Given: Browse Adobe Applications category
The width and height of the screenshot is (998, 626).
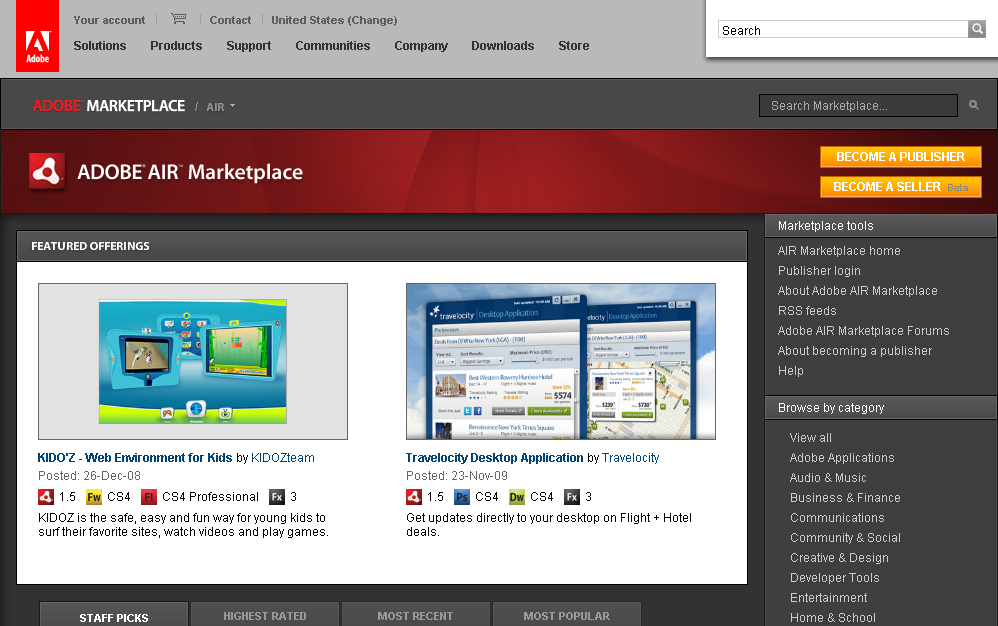Looking at the screenshot, I should click(842, 457).
